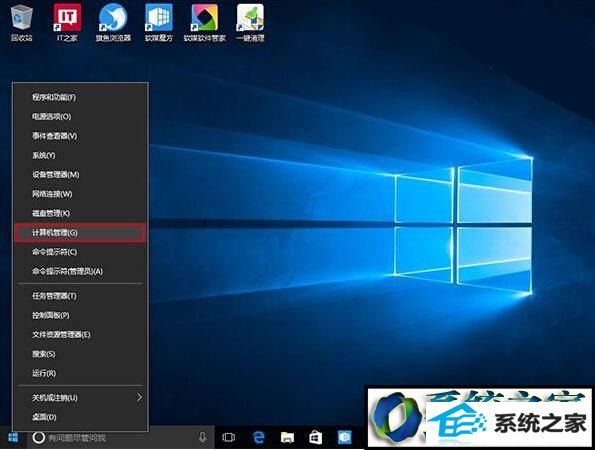This screenshot has width=595, height=450.
Task: Open 命令提示符(C) from the menu
Action: point(80,252)
